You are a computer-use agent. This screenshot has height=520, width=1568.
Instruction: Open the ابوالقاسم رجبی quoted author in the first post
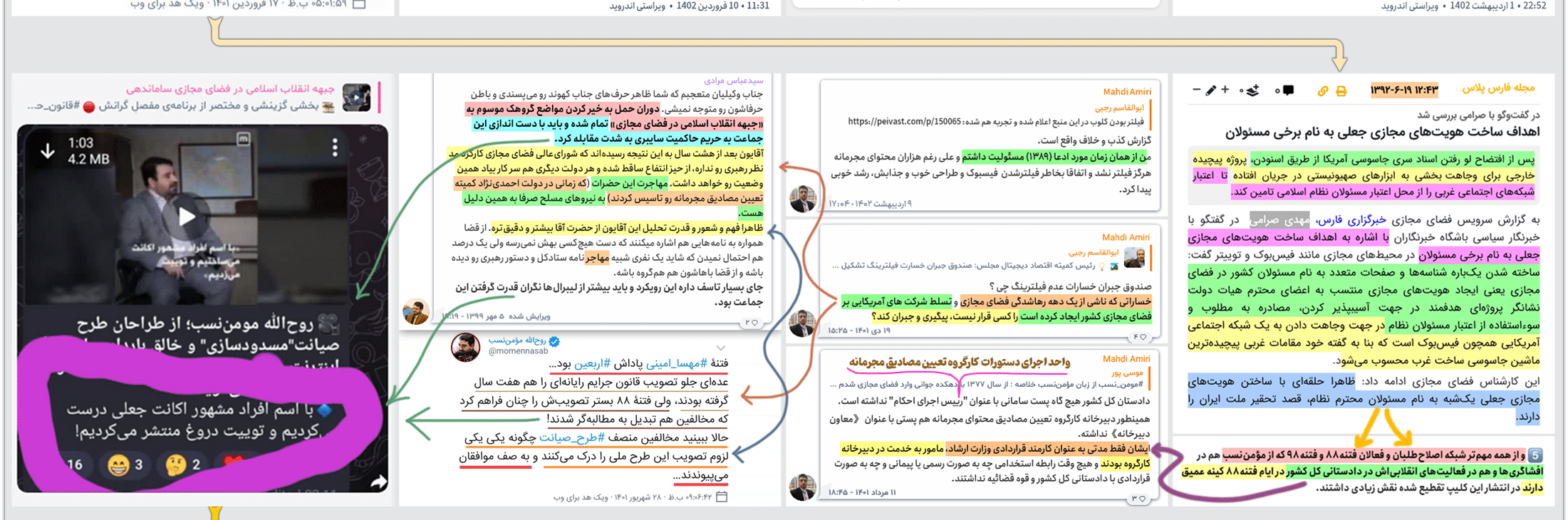click(x=1118, y=108)
